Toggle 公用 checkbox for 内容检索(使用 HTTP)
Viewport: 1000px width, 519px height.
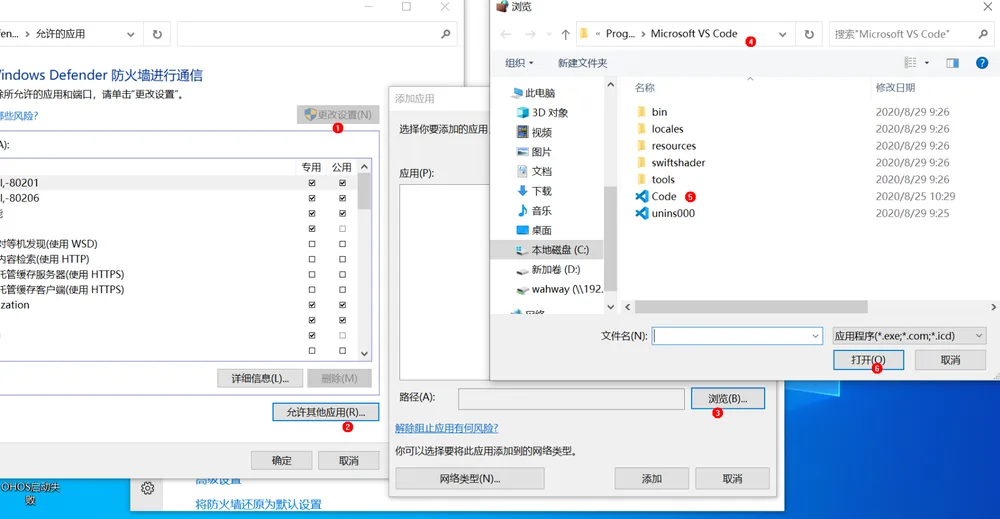click(x=342, y=260)
